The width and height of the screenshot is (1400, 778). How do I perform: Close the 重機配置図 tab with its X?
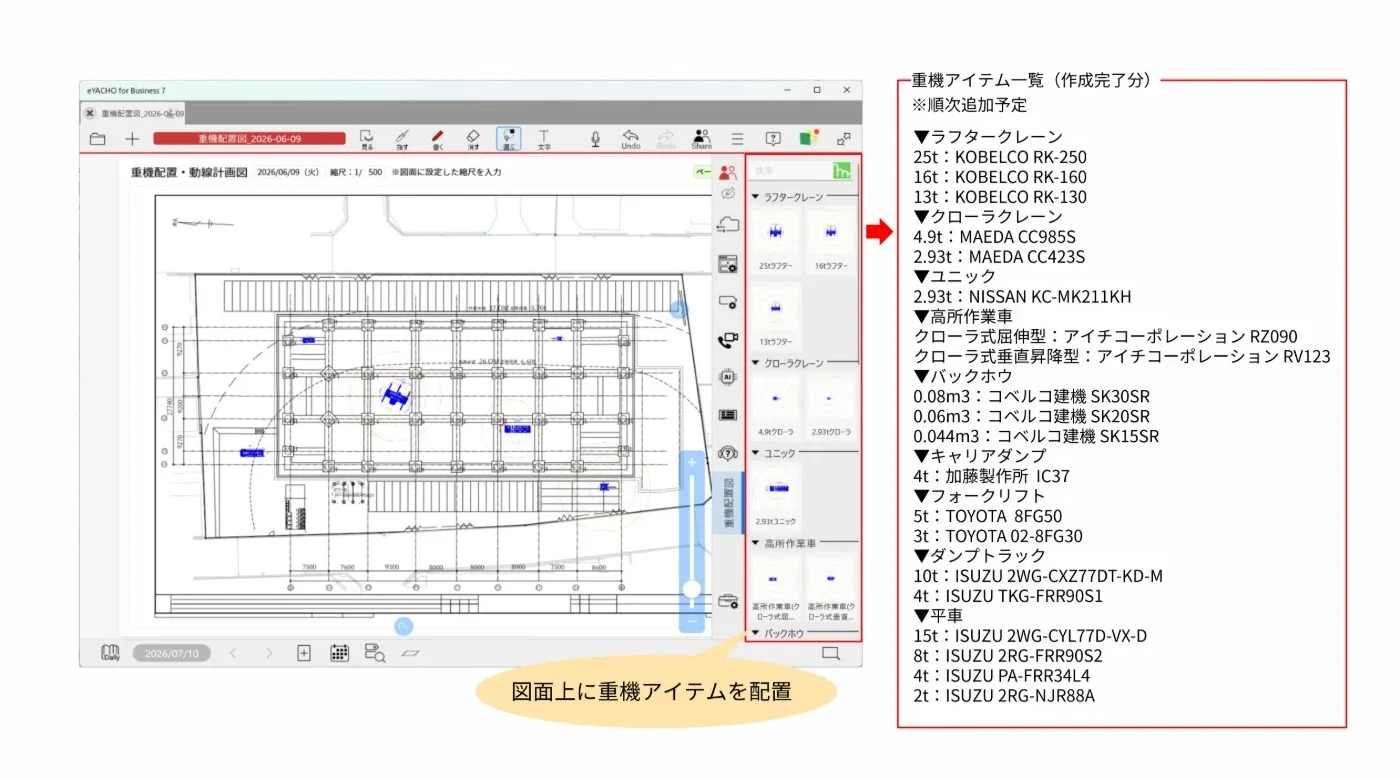[89, 113]
